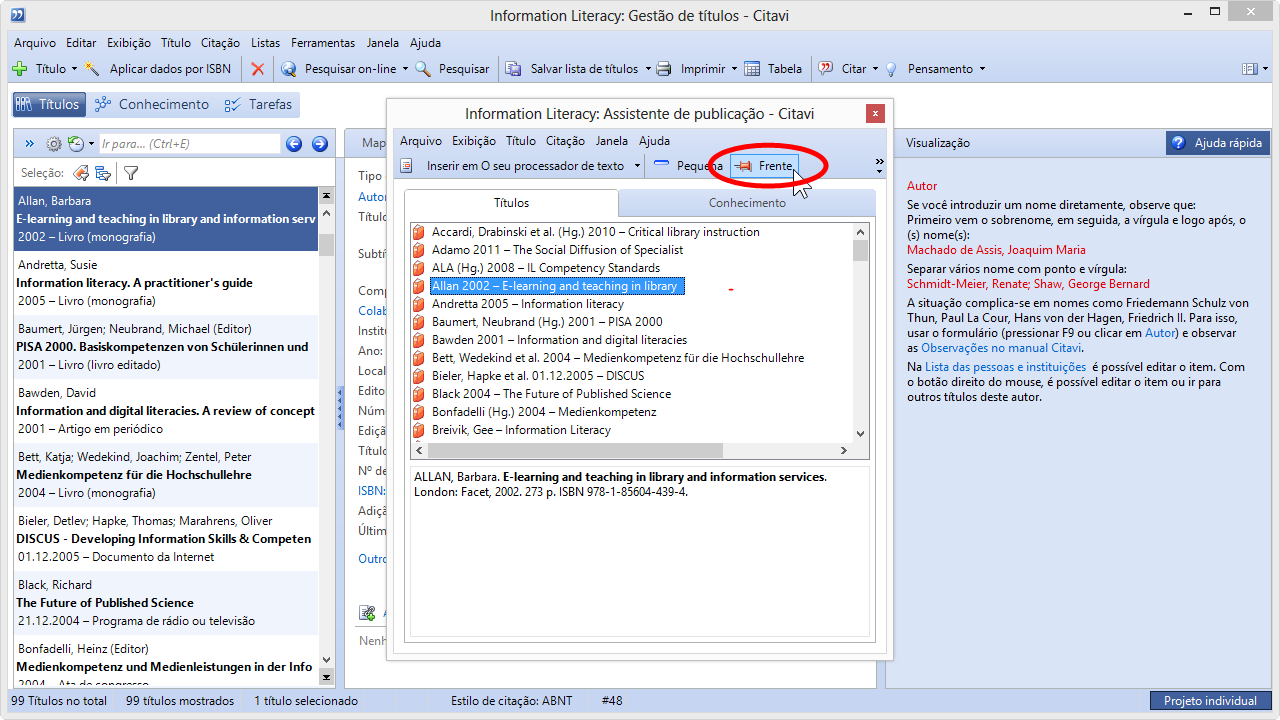Select the Visualização panel tab
This screenshot has width=1280, height=720.
pyautogui.click(x=938, y=143)
